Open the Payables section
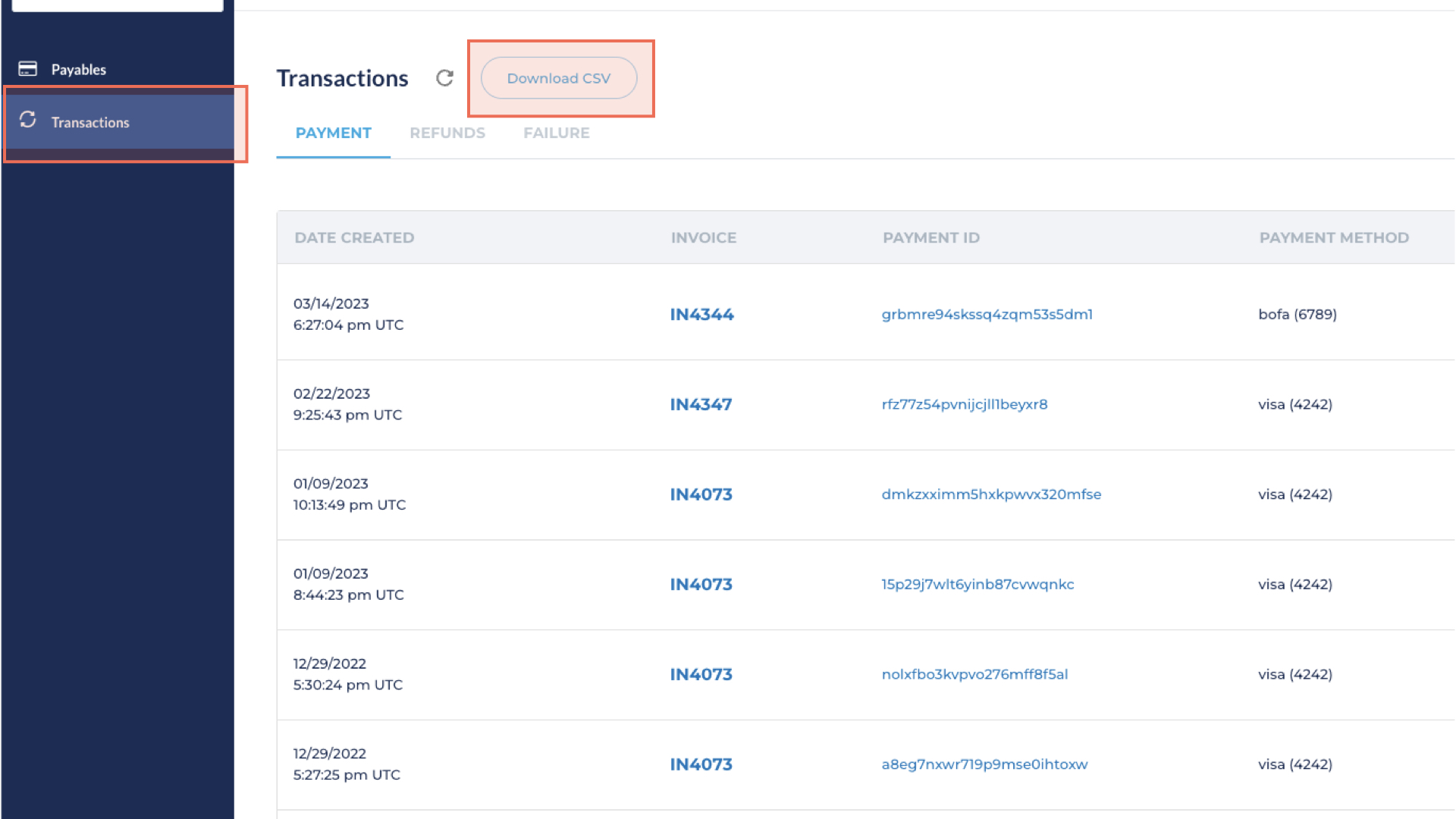The image size is (1456, 819). [78, 68]
